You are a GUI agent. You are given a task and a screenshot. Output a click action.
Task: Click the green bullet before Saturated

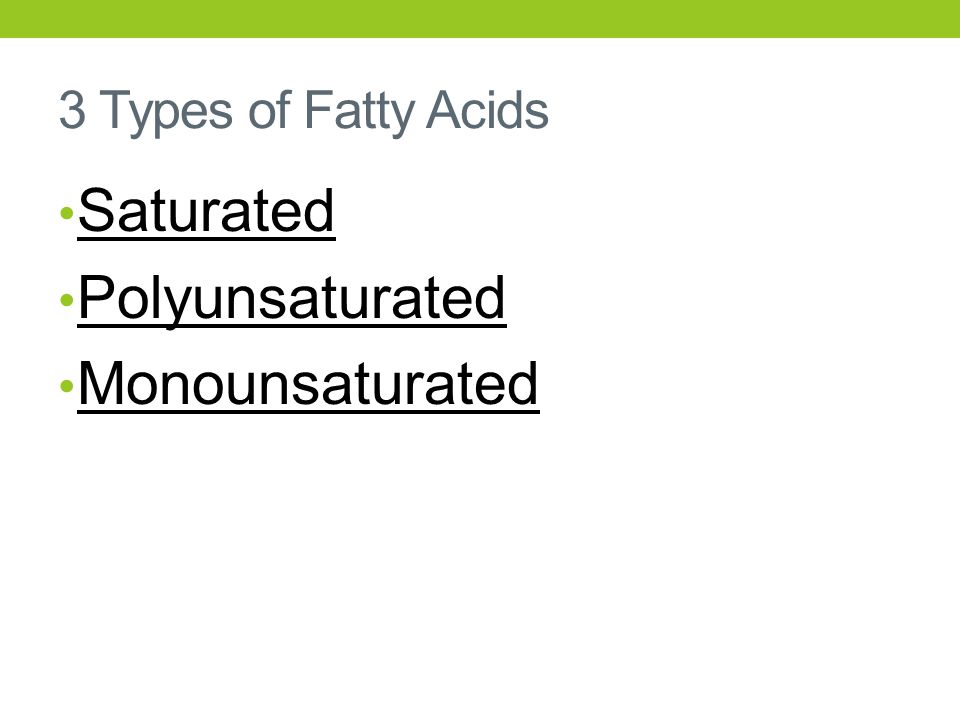67,214
